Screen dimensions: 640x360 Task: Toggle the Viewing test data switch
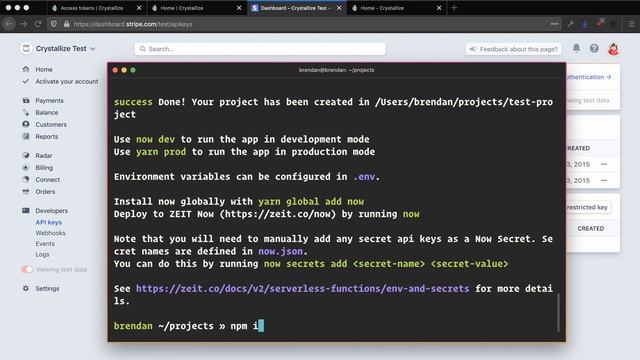[27, 269]
